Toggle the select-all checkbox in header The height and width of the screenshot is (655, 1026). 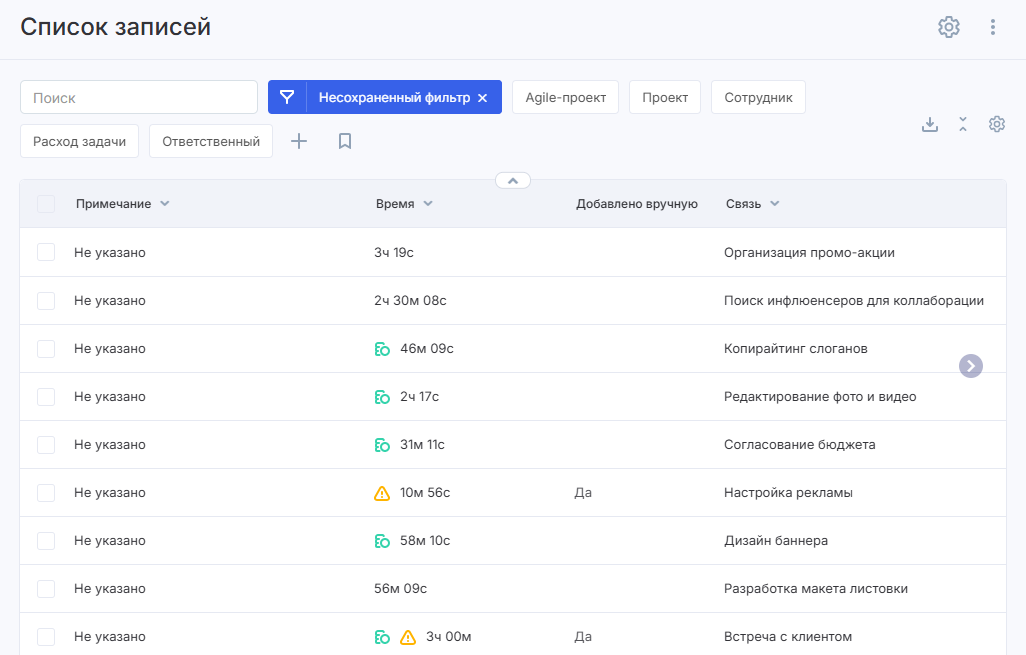pyautogui.click(x=46, y=204)
